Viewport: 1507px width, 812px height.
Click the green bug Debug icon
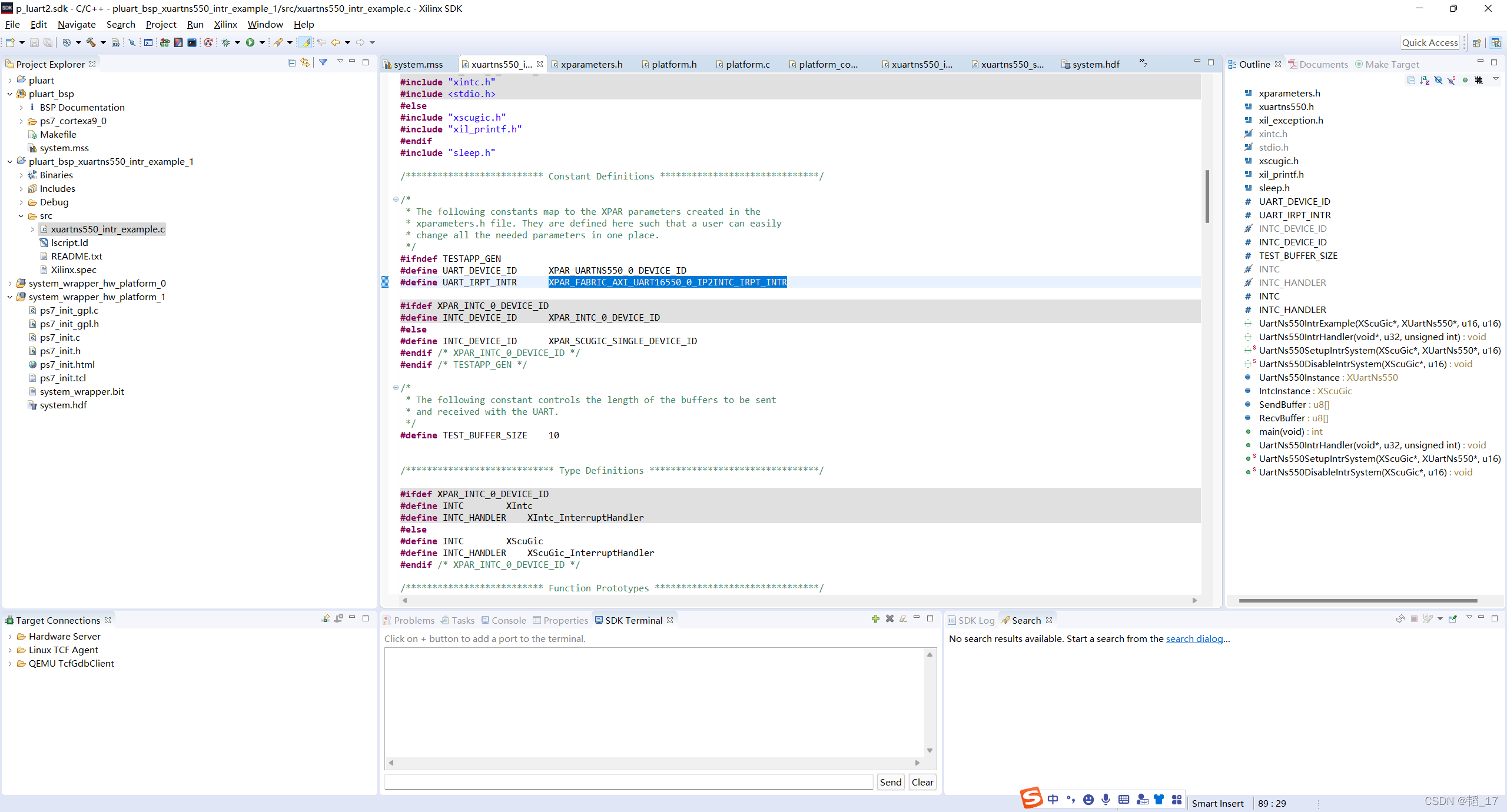225,42
